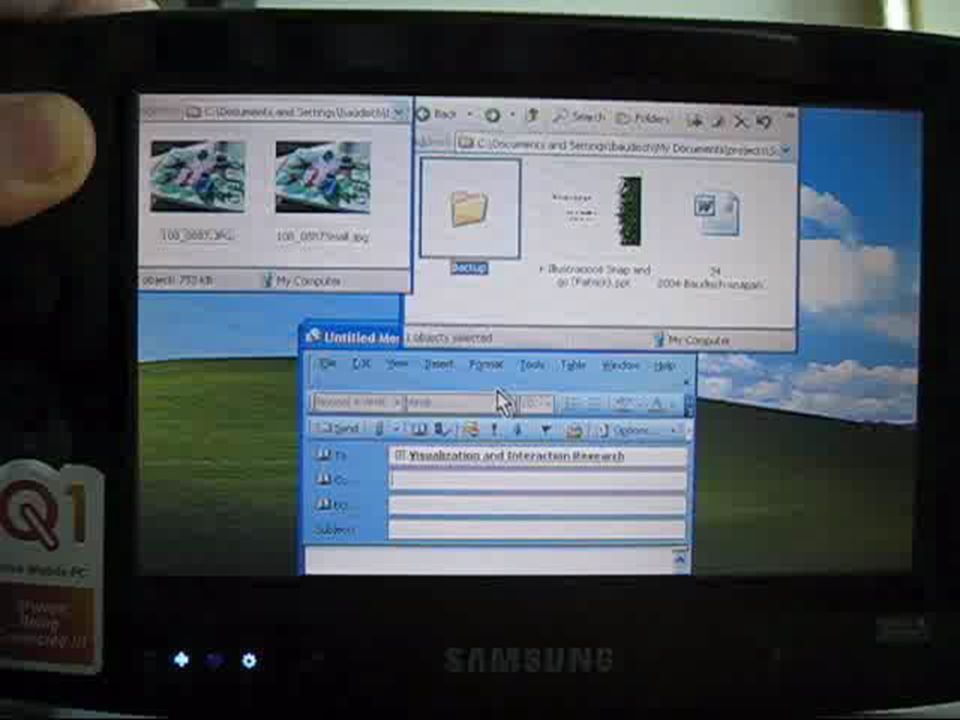Select the Backup folder icon
The height and width of the screenshot is (720, 960).
[470, 208]
